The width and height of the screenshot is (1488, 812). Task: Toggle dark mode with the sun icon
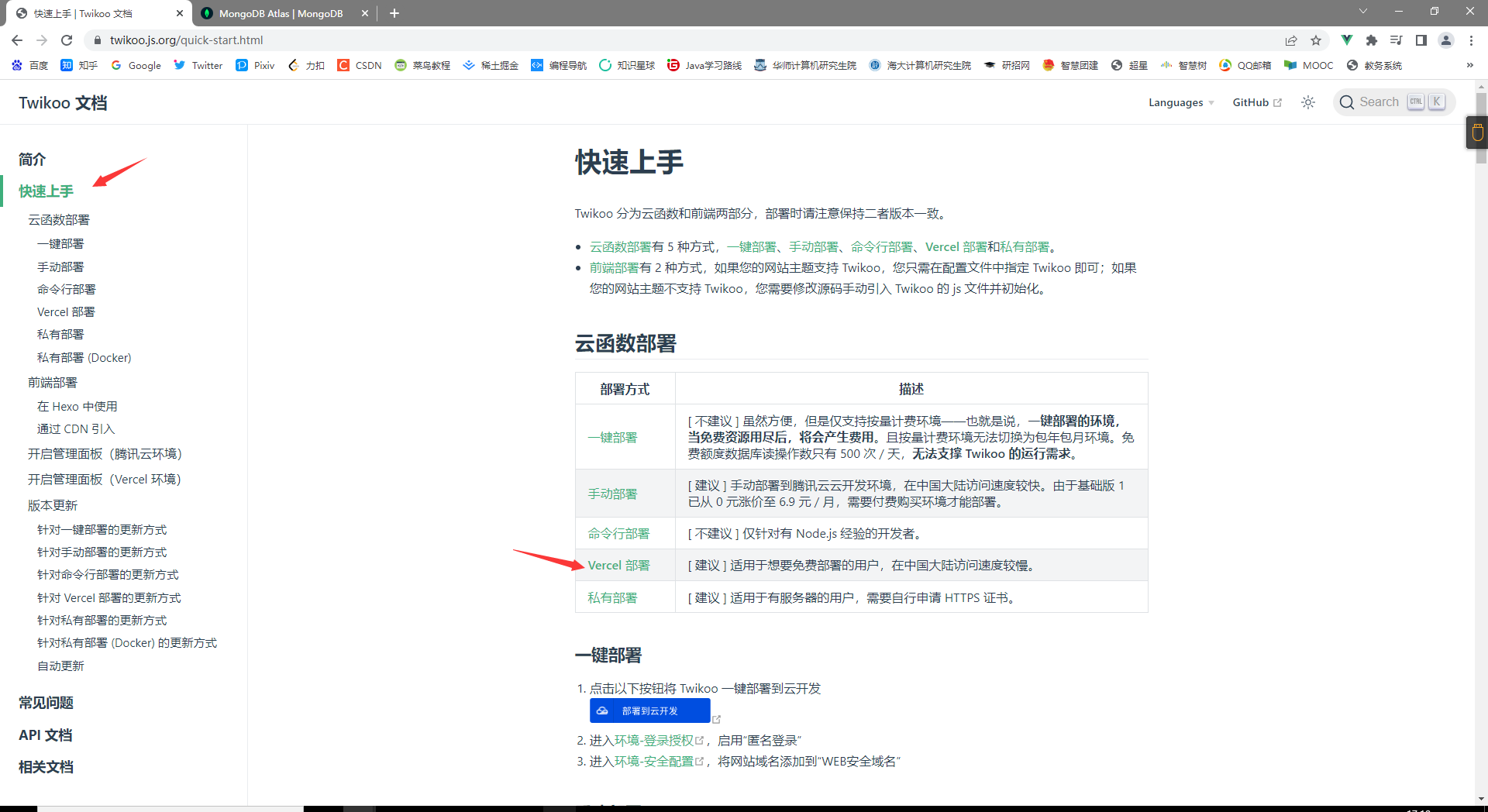1307,101
